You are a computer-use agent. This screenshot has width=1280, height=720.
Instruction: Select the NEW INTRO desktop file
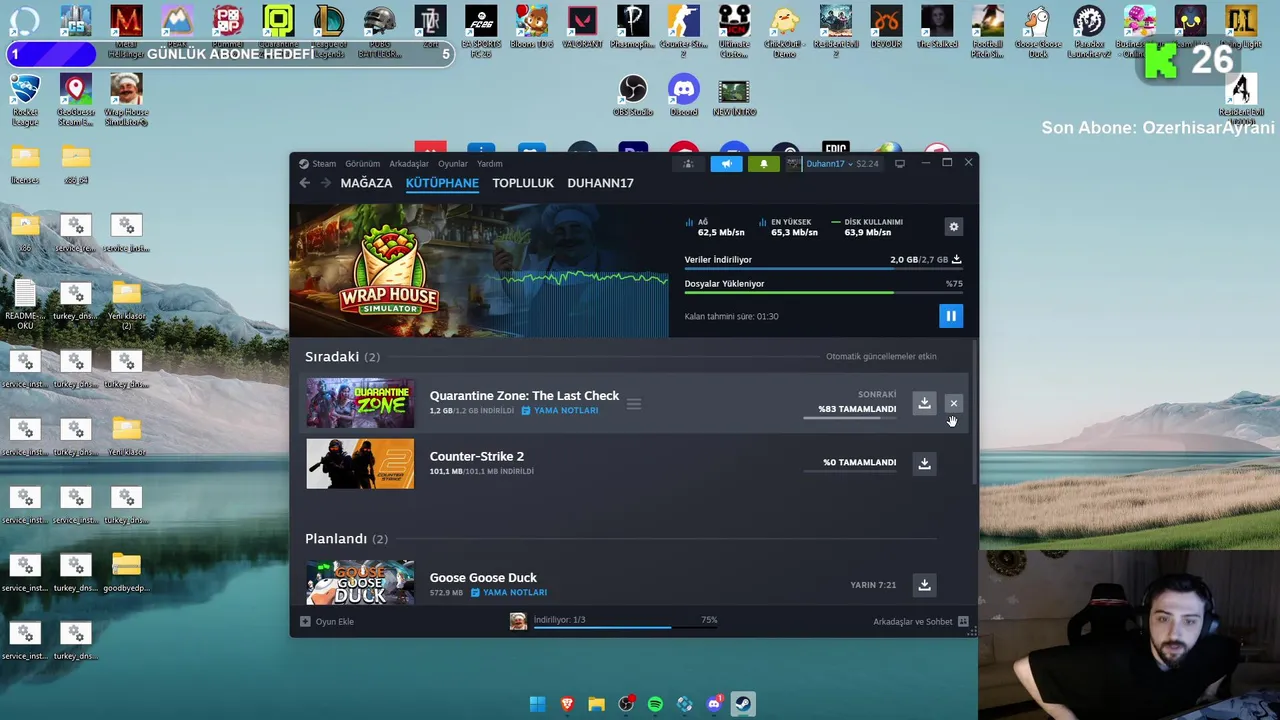pos(734,97)
